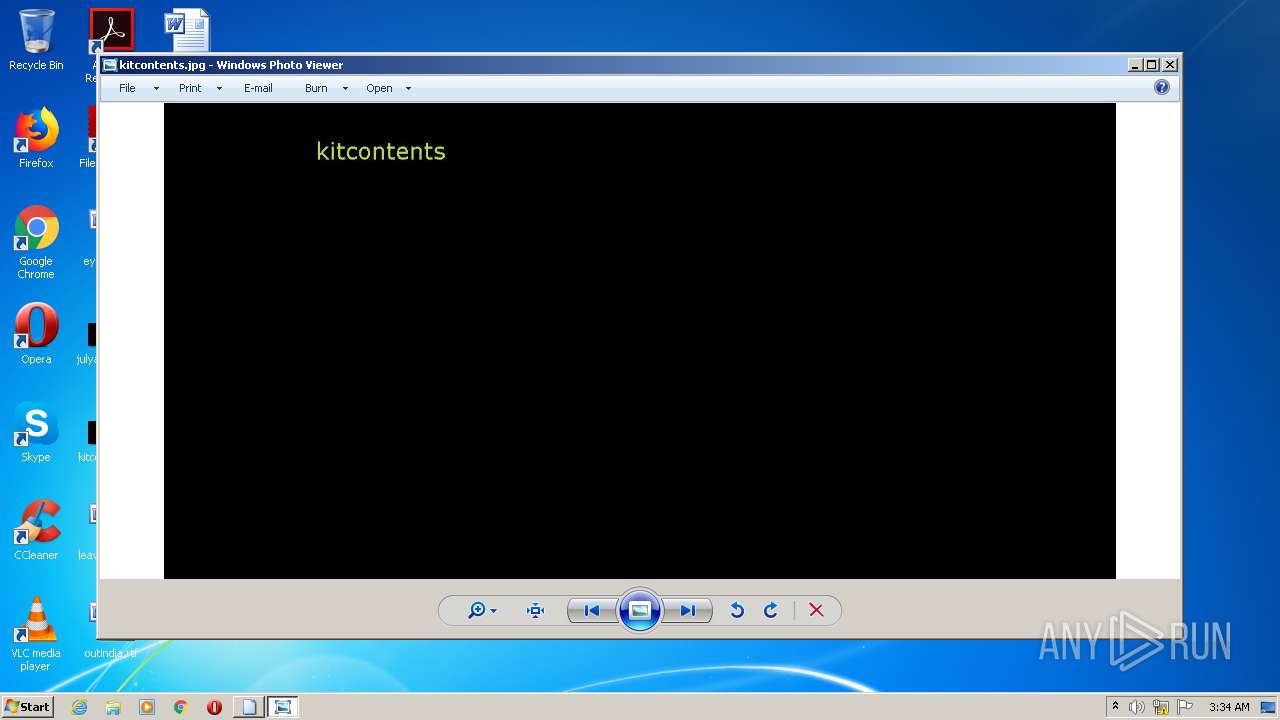Screen dimensions: 1280x720
Task: Expand the Burn dropdown arrow
Action: [x=345, y=89]
